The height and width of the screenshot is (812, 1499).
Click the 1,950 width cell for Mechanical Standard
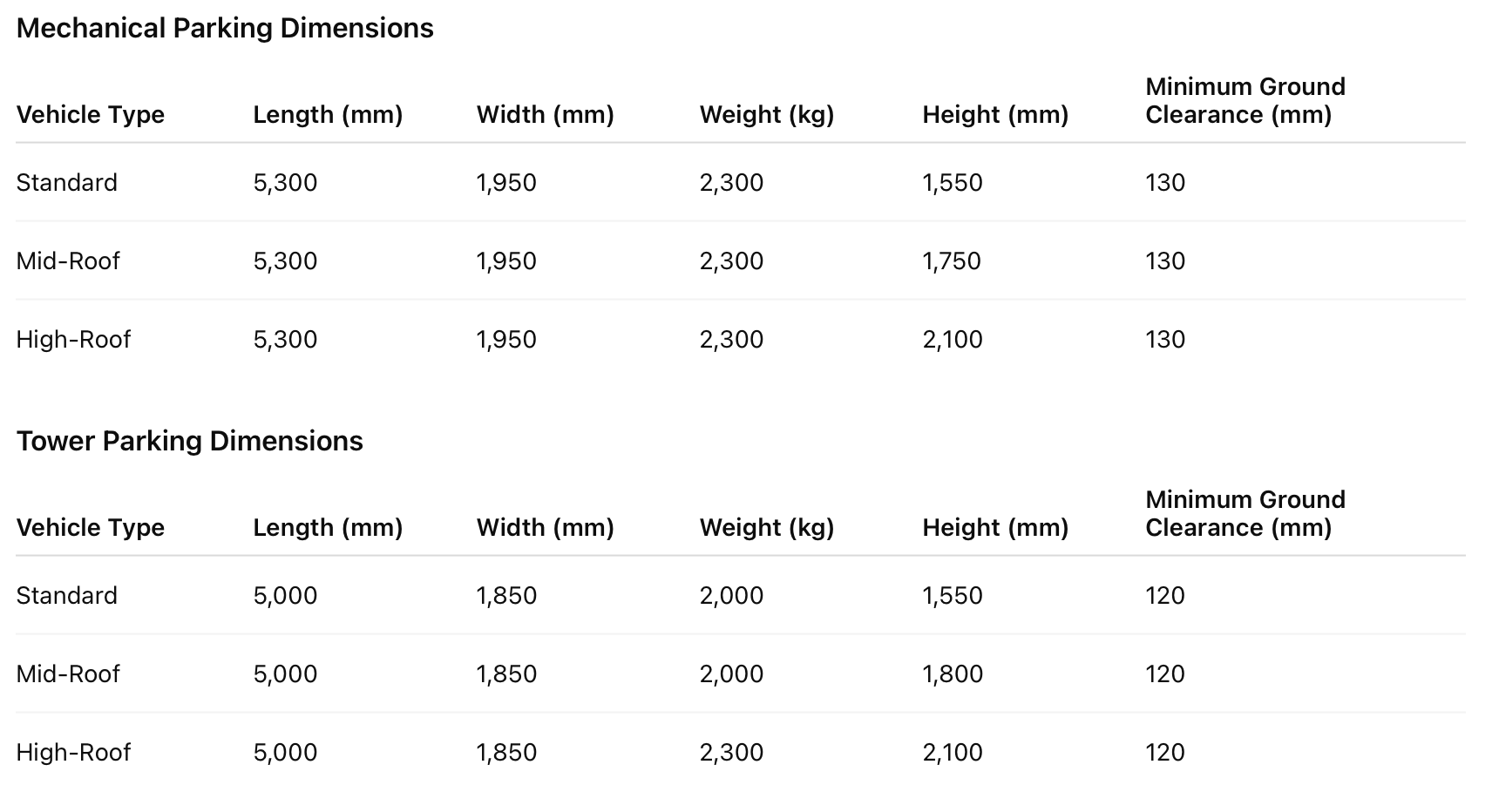click(506, 182)
